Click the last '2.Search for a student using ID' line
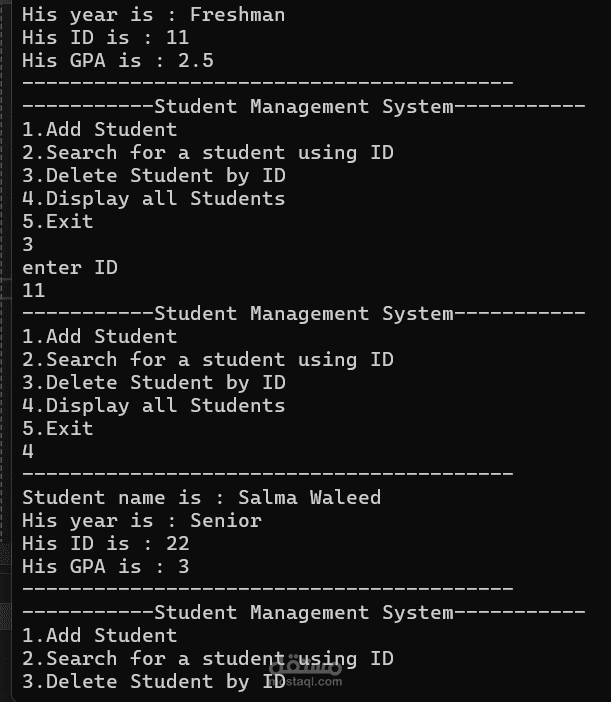The width and height of the screenshot is (611, 702). pyautogui.click(x=208, y=659)
